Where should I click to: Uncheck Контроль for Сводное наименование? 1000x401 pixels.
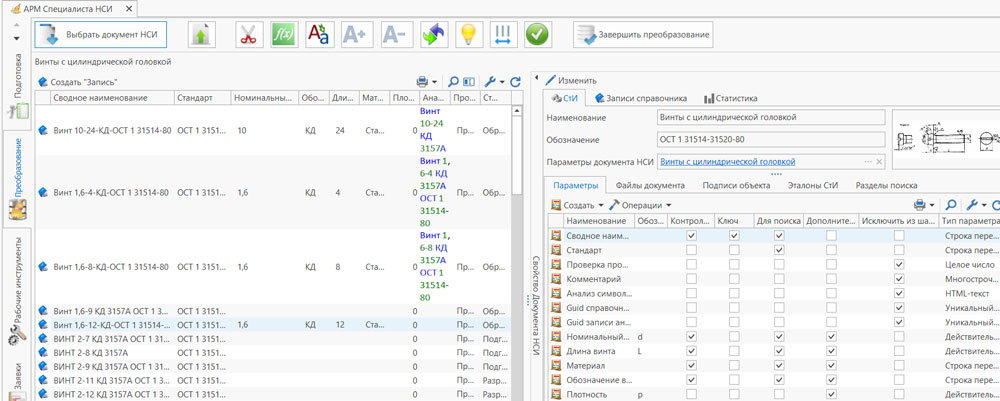691,235
